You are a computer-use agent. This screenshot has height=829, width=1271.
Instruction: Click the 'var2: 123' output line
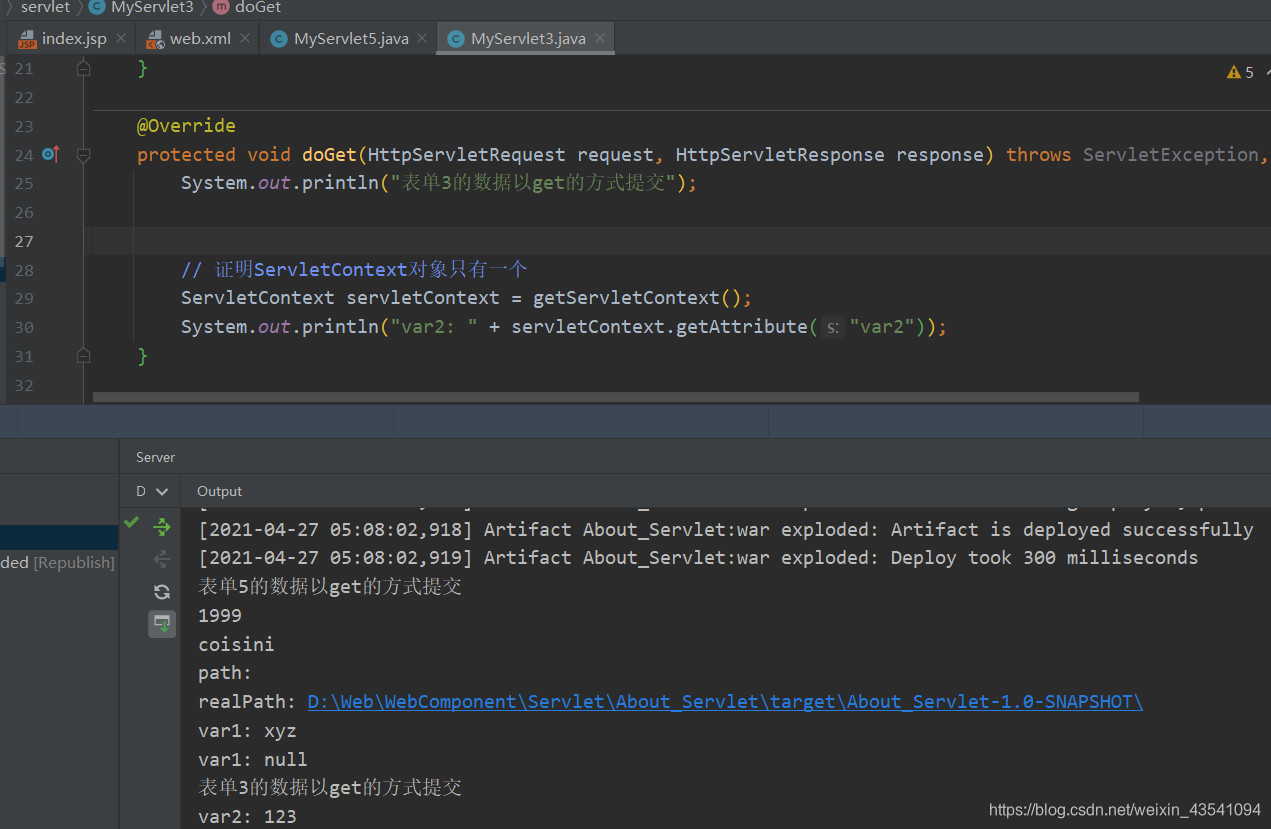(247, 817)
